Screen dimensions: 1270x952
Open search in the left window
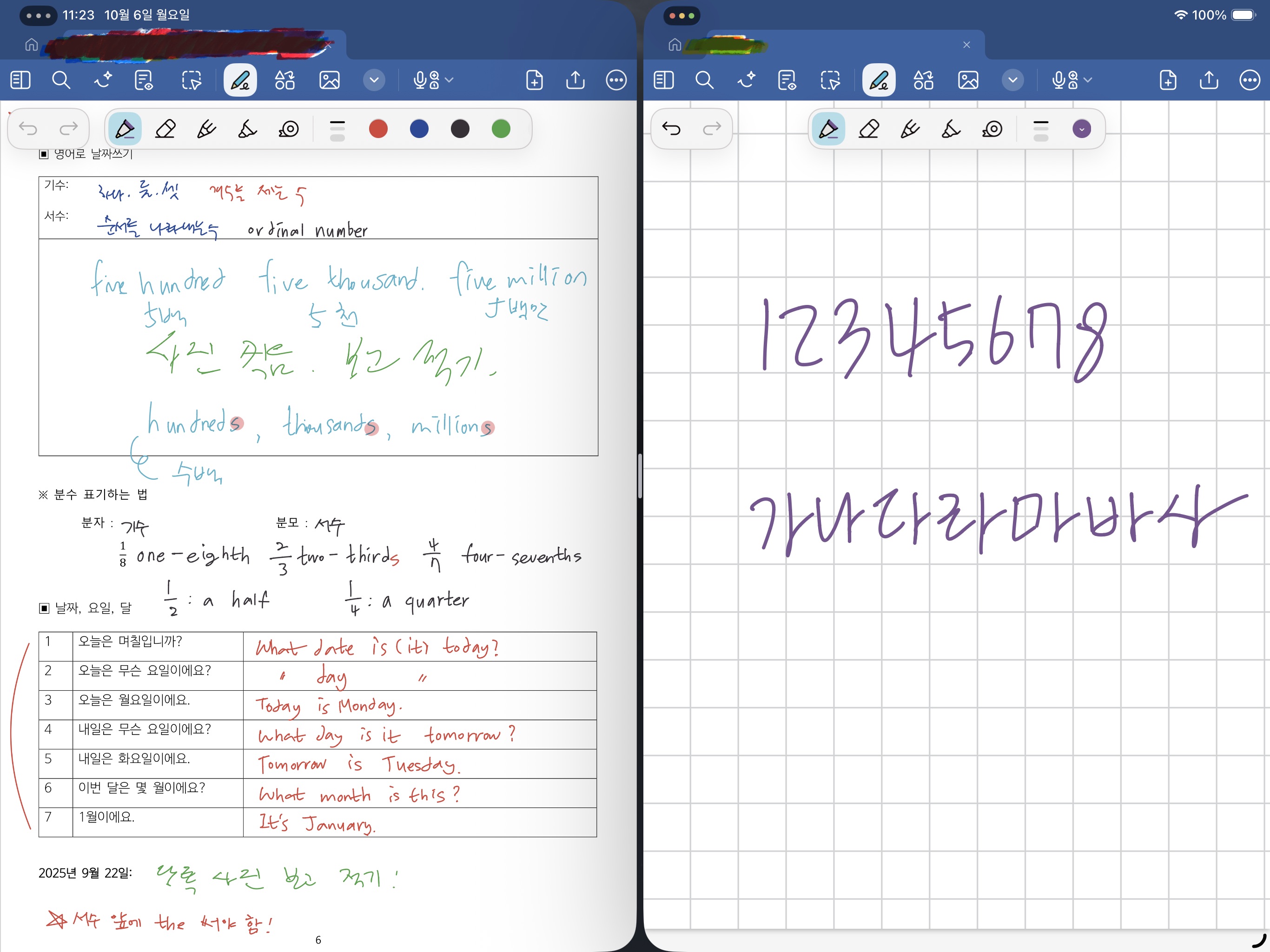[61, 80]
